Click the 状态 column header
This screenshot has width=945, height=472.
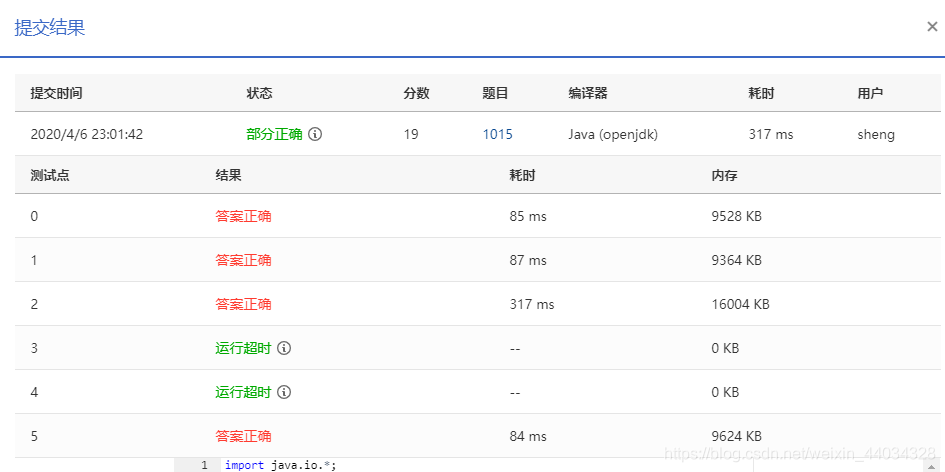[259, 93]
